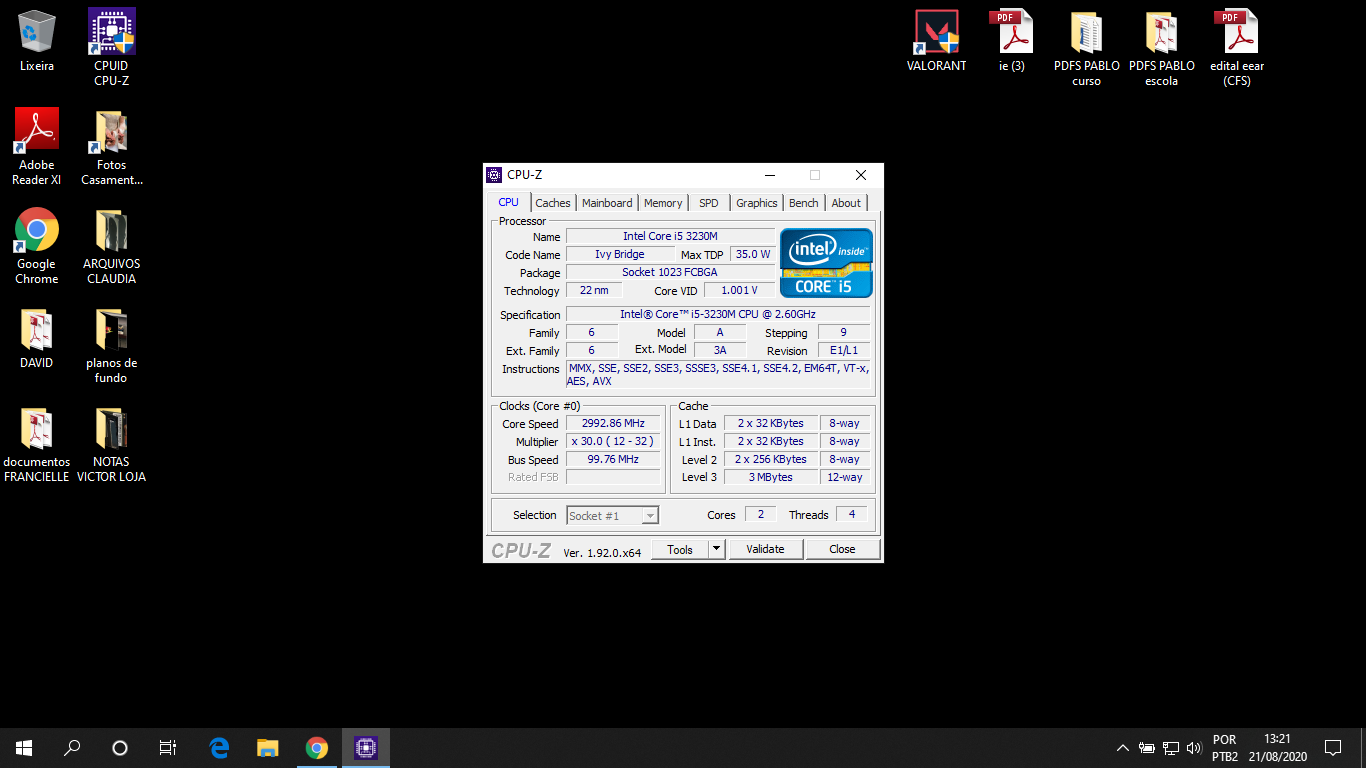Viewport: 1366px width, 768px height.
Task: Switch to the SPD tab
Action: pyautogui.click(x=709, y=203)
